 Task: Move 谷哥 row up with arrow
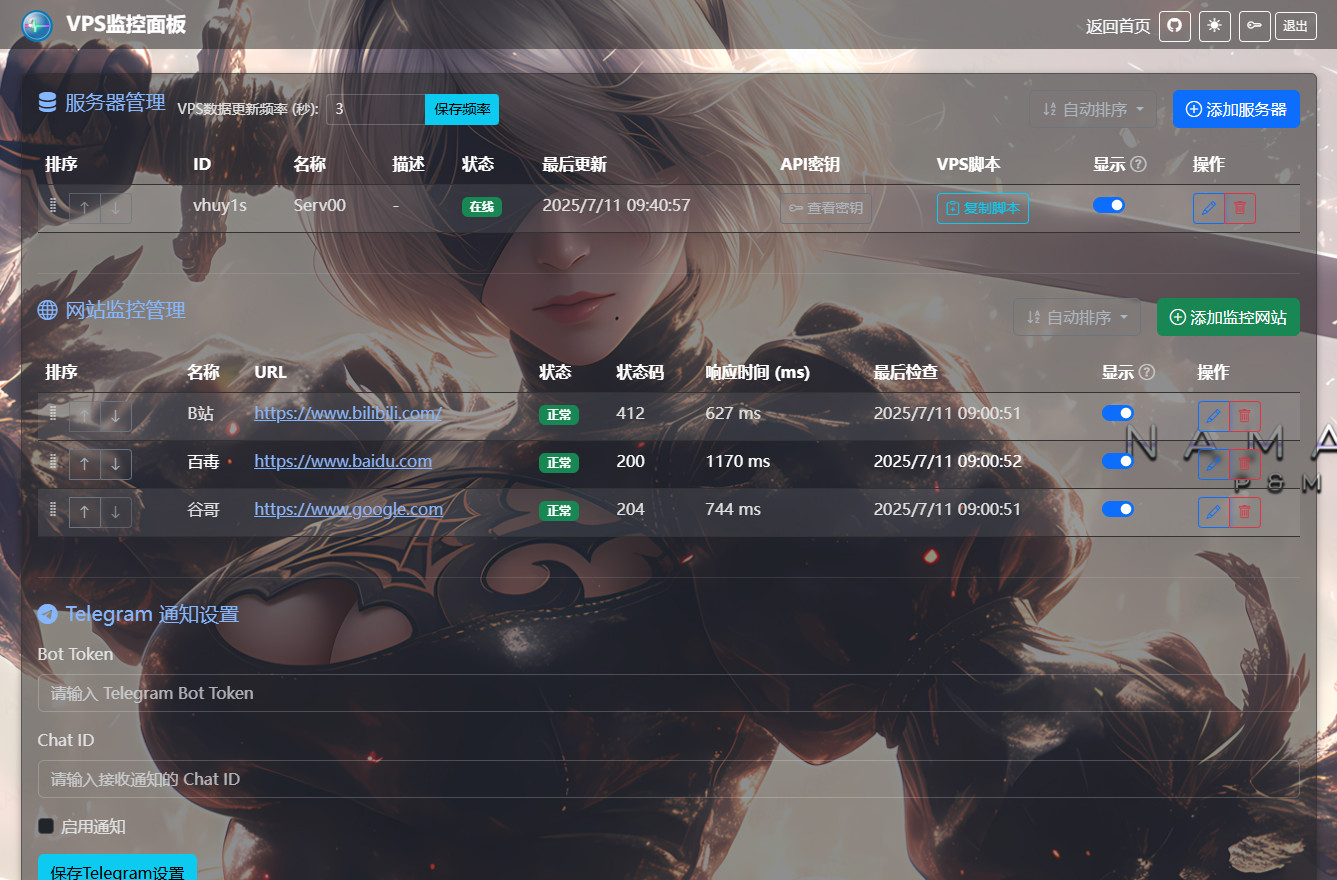[85, 512]
